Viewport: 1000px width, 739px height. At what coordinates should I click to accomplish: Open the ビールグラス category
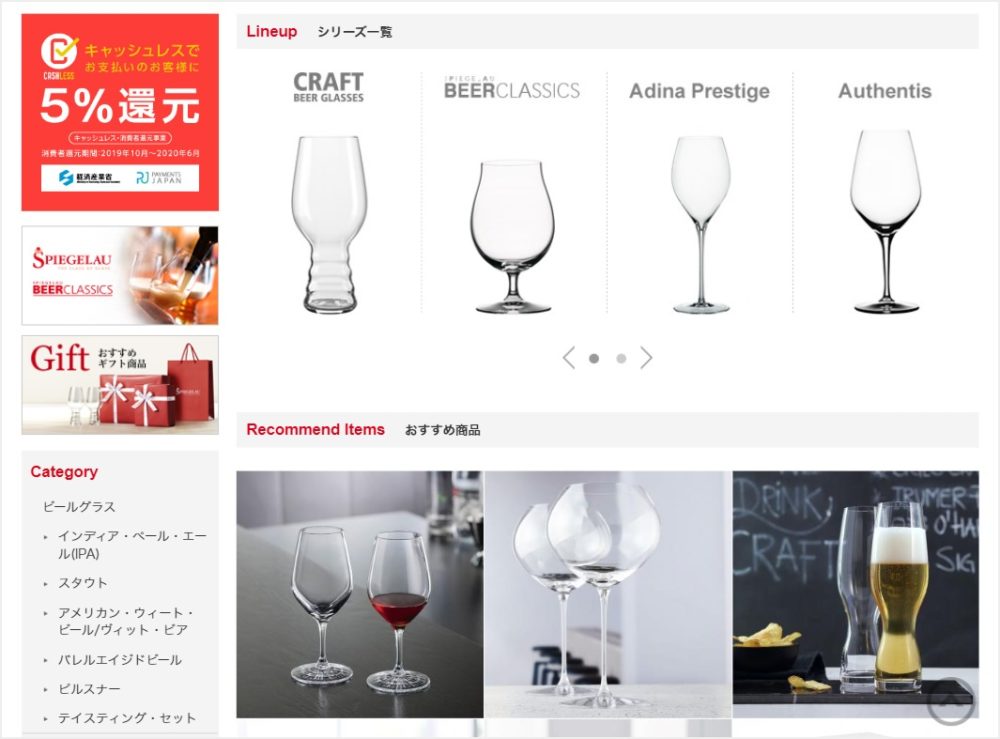[79, 507]
